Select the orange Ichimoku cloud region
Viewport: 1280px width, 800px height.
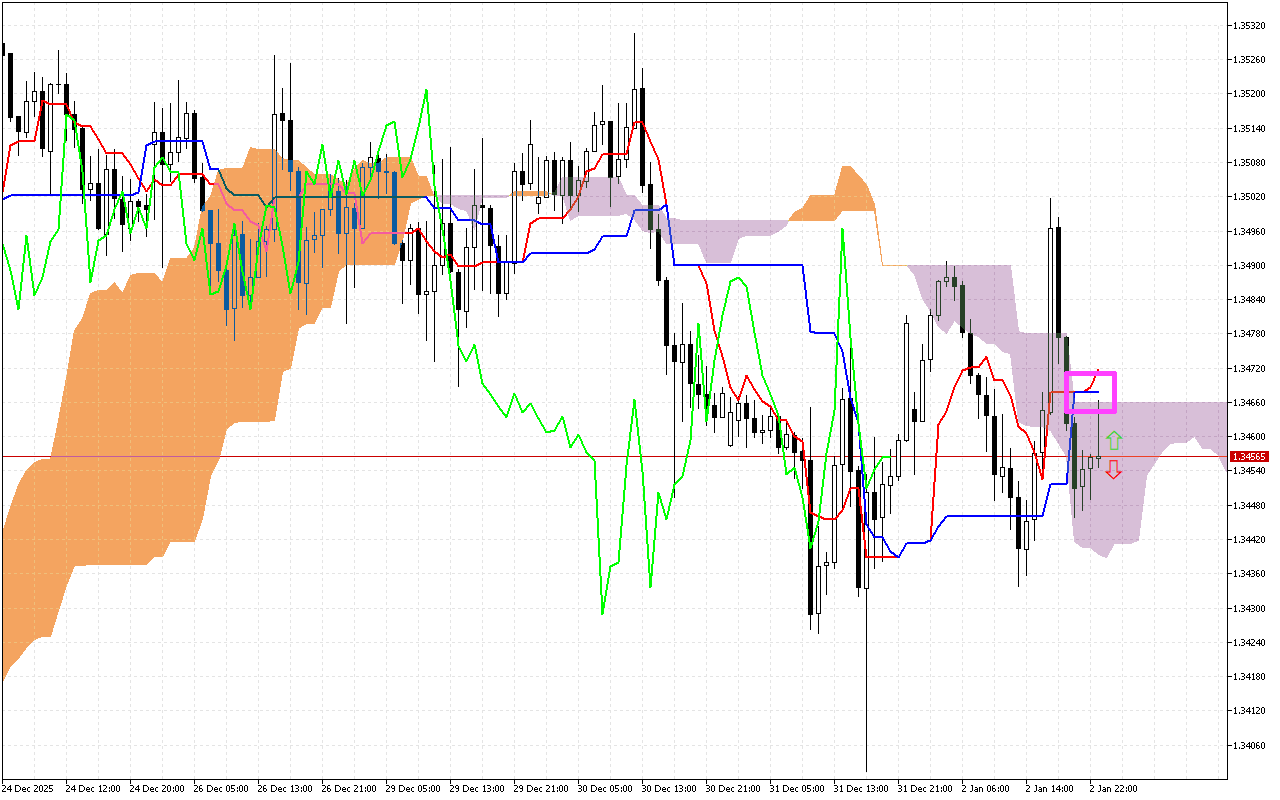(100, 500)
